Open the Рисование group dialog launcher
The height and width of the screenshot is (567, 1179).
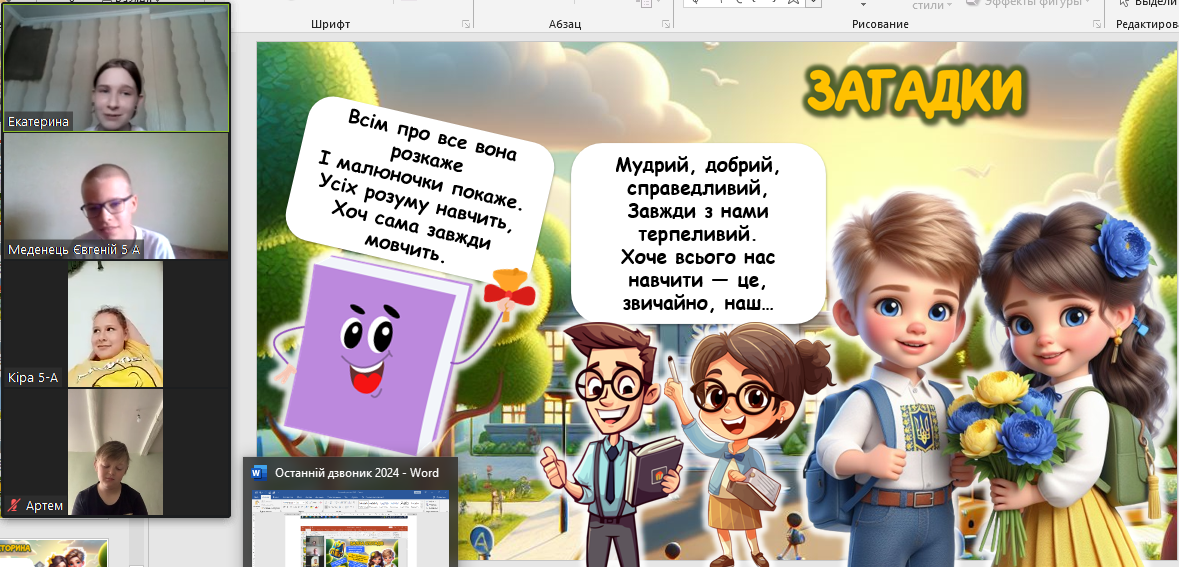pyautogui.click(x=1097, y=24)
